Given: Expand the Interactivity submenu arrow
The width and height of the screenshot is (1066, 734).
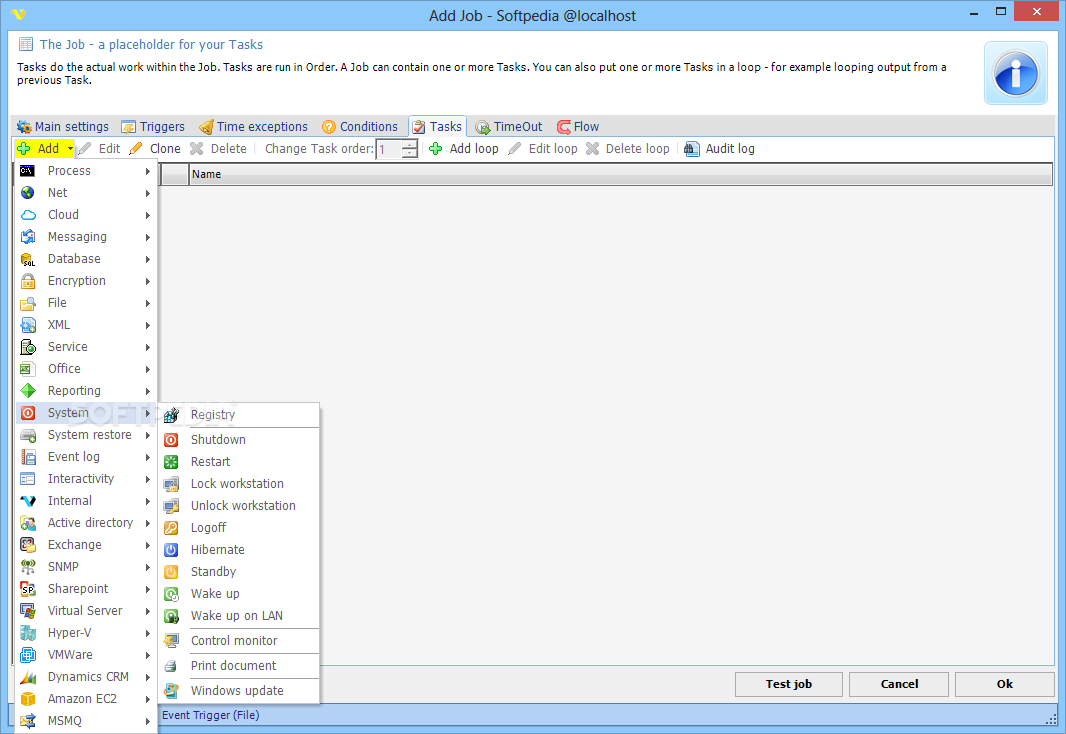Looking at the screenshot, I should point(148,479).
